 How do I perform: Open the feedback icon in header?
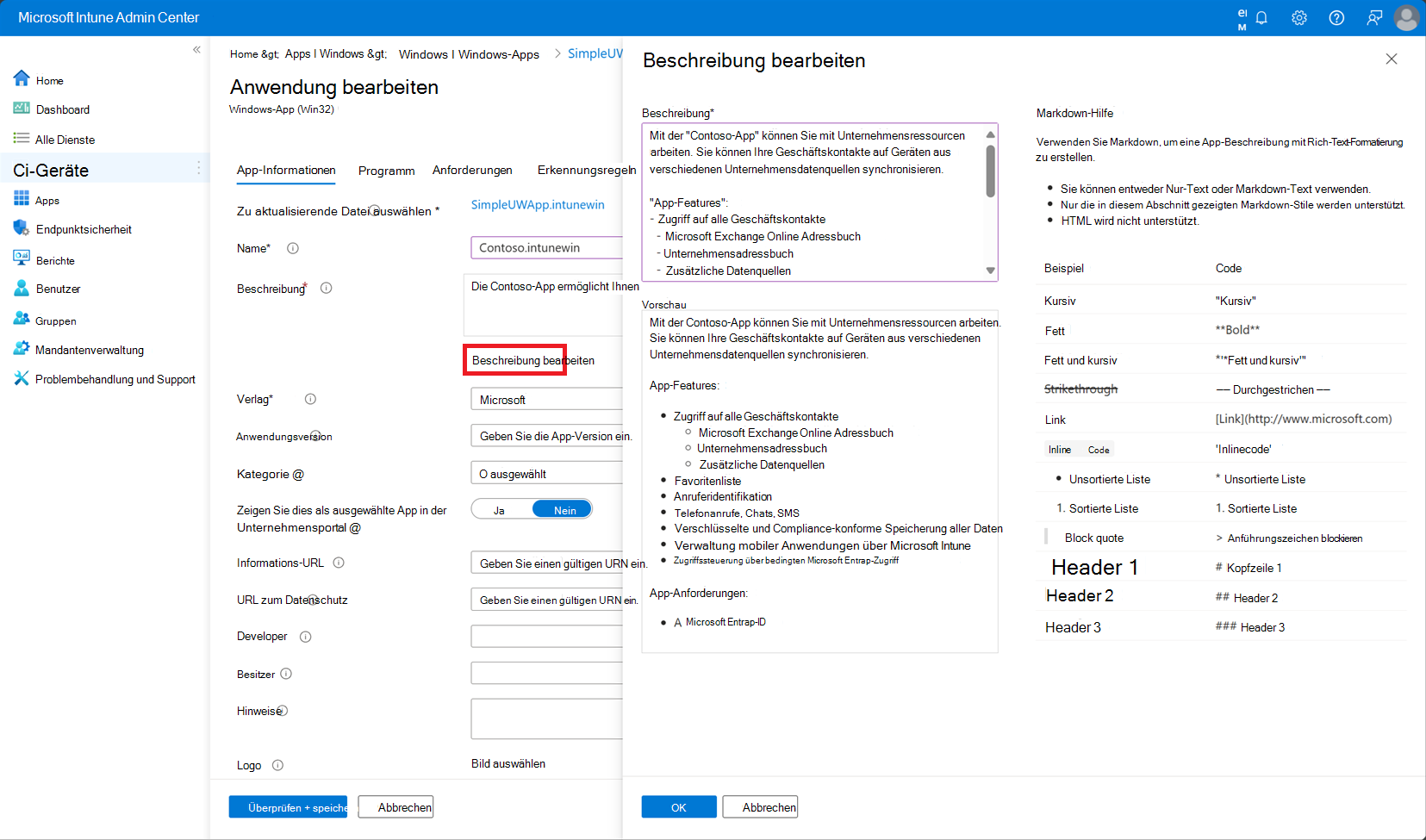click(x=1374, y=18)
